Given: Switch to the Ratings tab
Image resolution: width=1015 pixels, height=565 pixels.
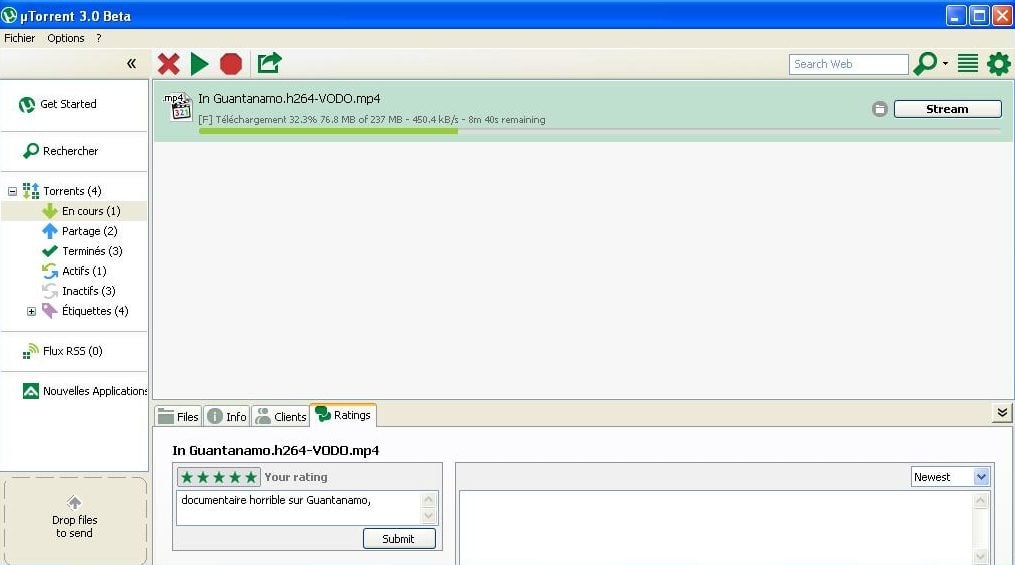Looking at the screenshot, I should pyautogui.click(x=343, y=415).
